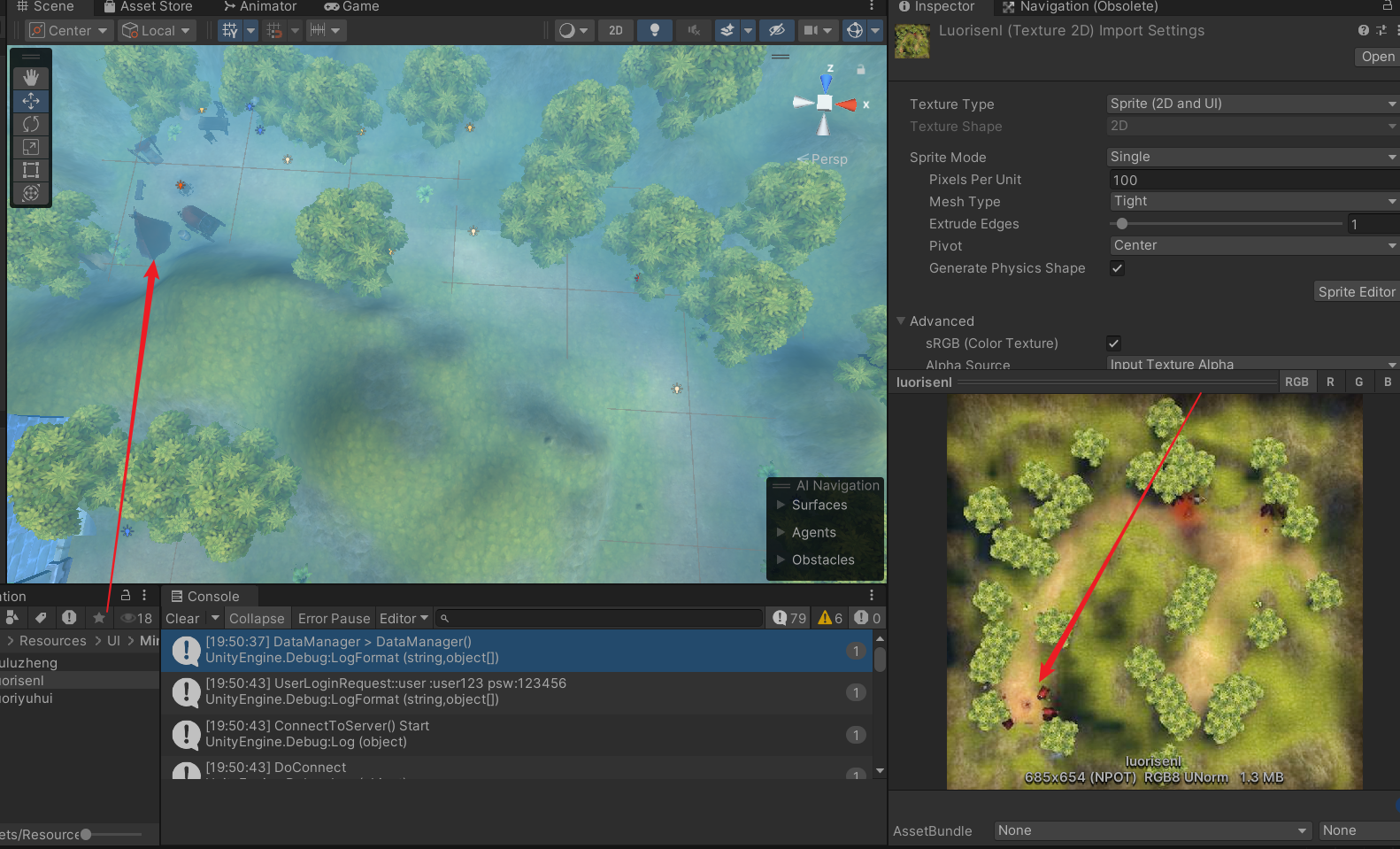Toggle sRGB (Color Texture) checkbox
This screenshot has width=1400, height=849.
(x=1113, y=343)
